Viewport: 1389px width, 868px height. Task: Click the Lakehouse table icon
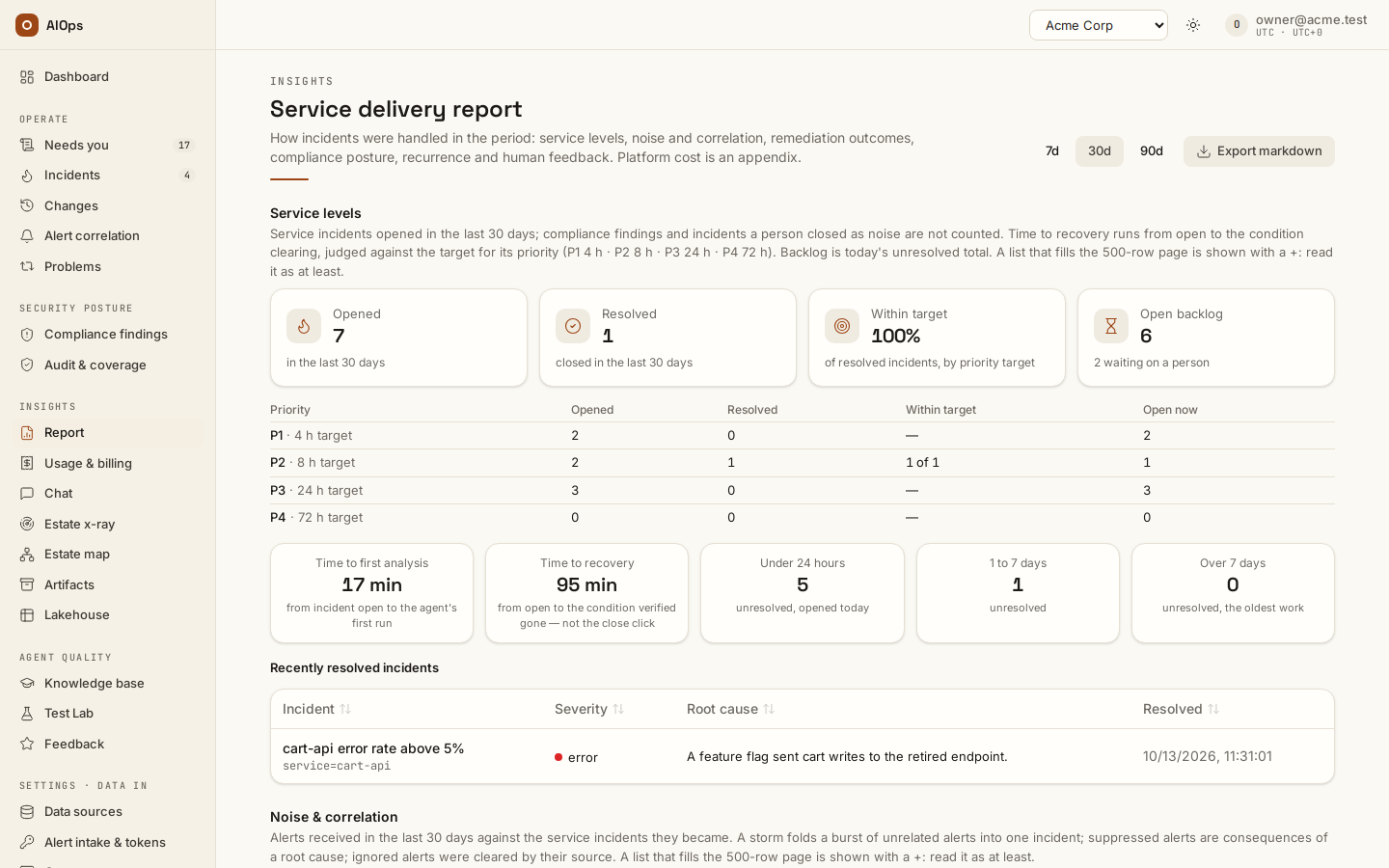click(27, 615)
